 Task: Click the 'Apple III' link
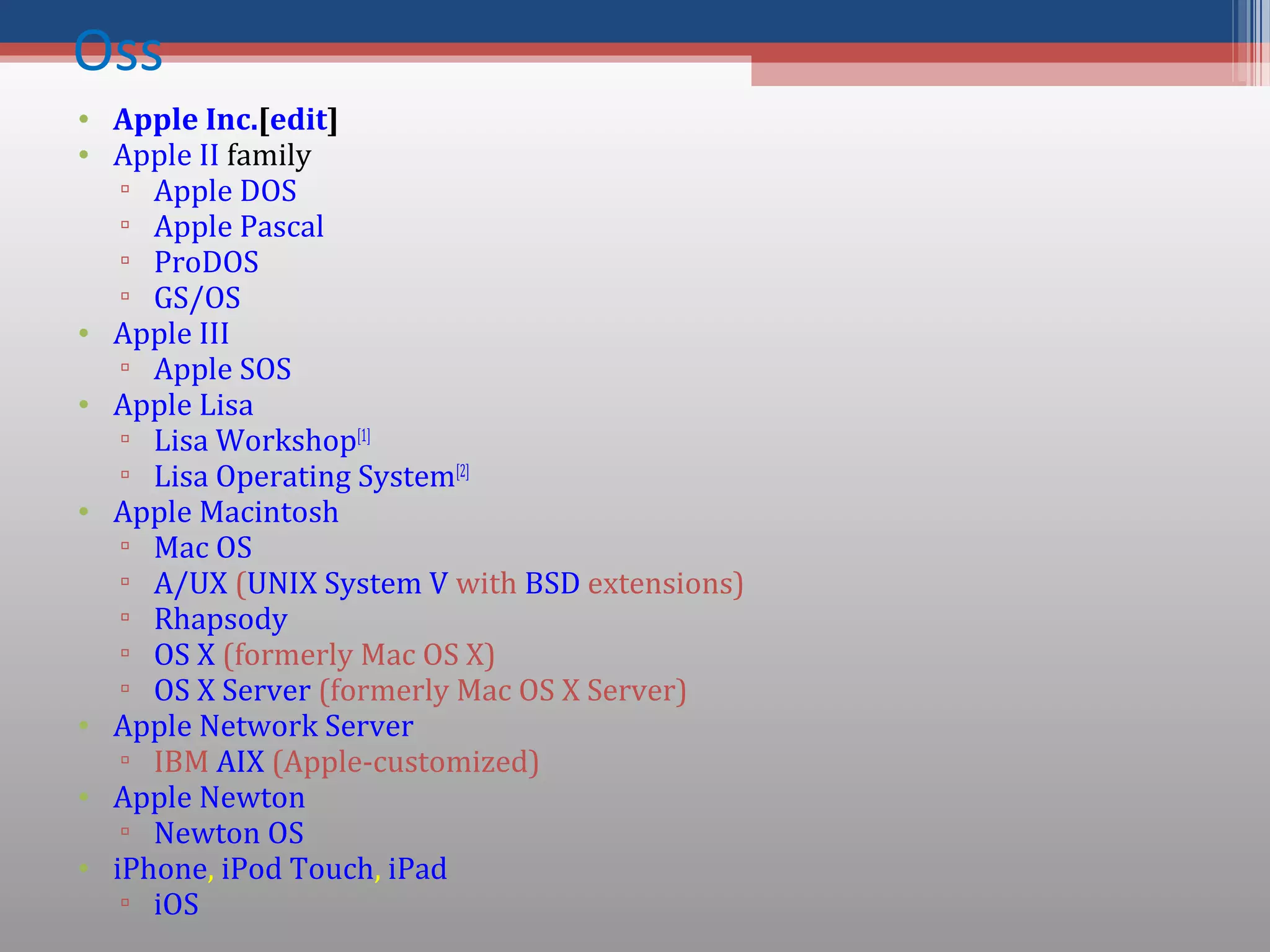pyautogui.click(x=171, y=334)
